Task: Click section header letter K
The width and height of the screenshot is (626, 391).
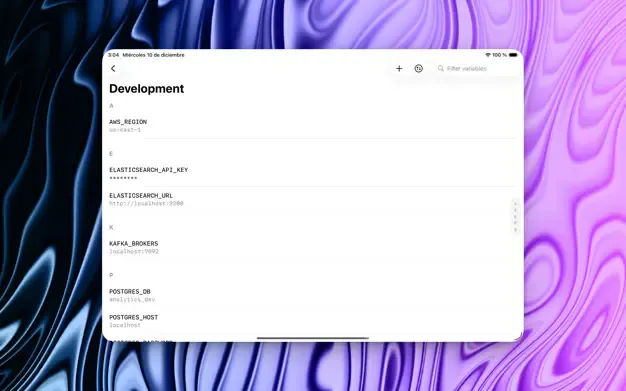Action: coord(111,227)
